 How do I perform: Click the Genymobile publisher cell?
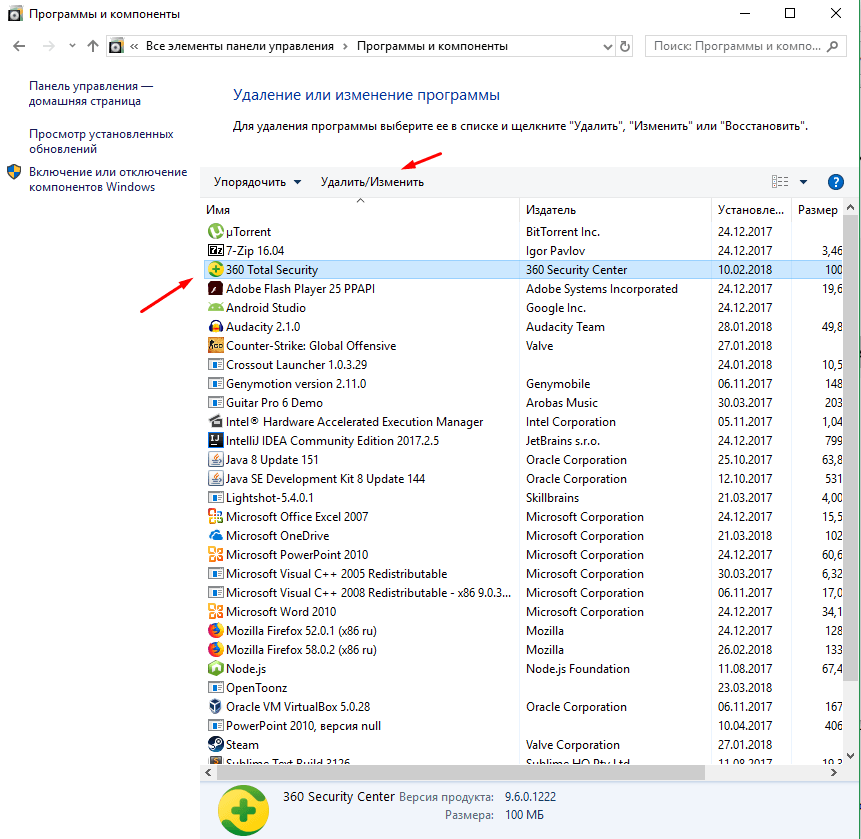(x=558, y=384)
